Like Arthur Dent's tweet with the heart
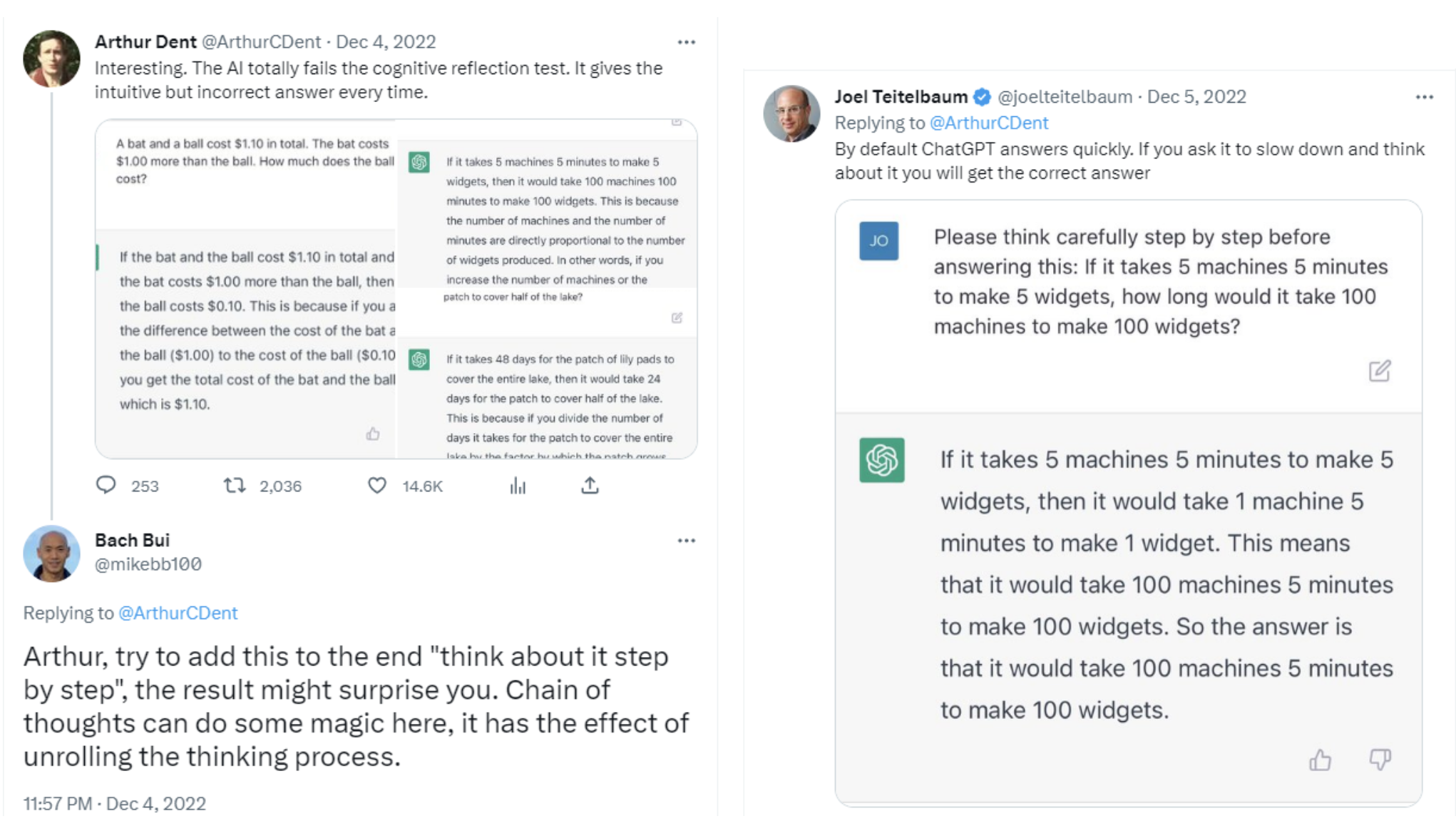The width and height of the screenshot is (1456, 836). pyautogui.click(x=377, y=486)
